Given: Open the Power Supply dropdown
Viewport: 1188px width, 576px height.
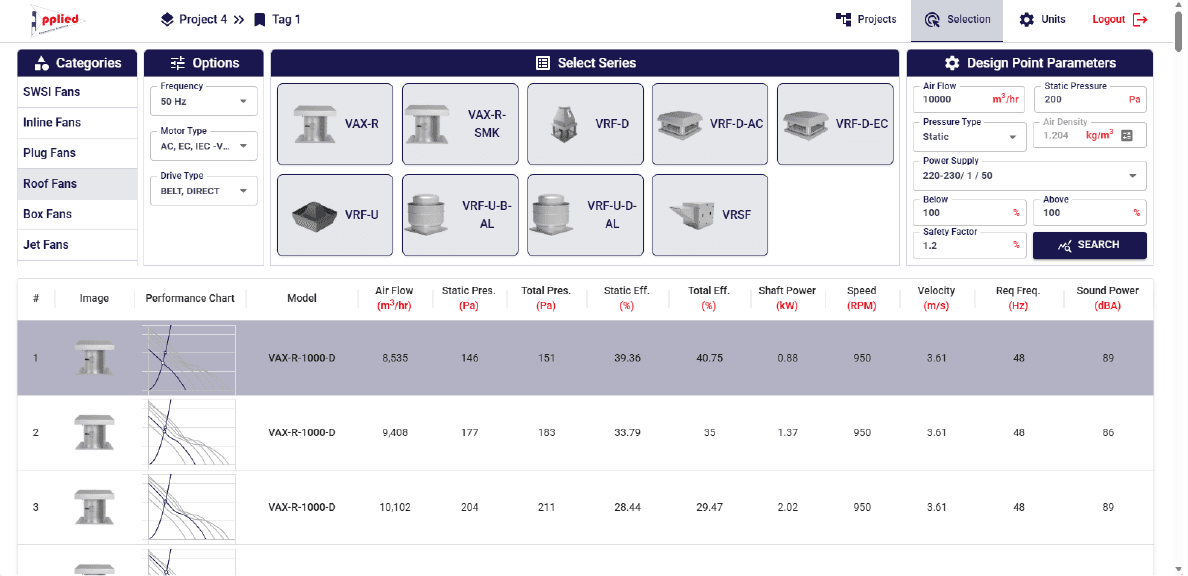Looking at the screenshot, I should pos(1030,176).
